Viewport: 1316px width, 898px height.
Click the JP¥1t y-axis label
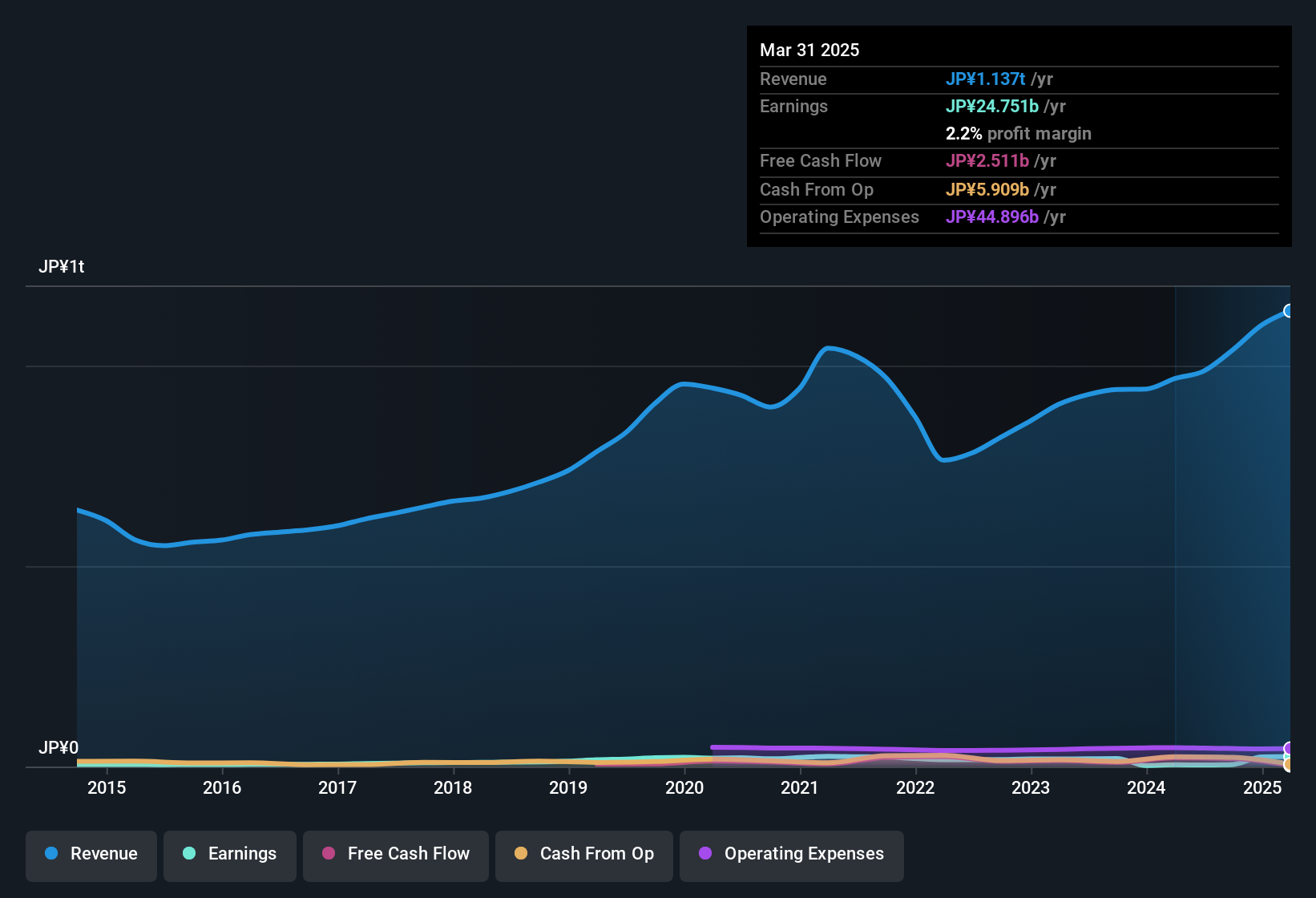click(62, 267)
